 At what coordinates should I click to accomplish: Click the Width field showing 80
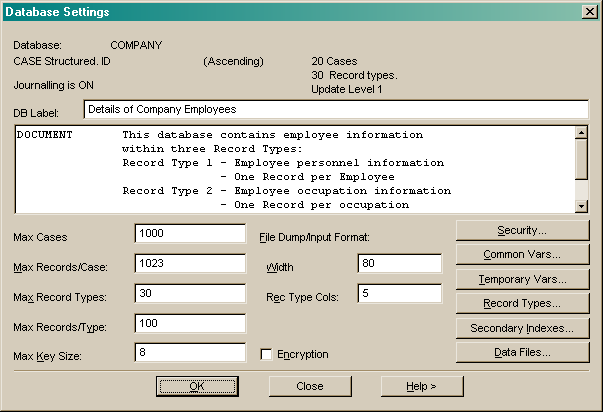pos(400,264)
